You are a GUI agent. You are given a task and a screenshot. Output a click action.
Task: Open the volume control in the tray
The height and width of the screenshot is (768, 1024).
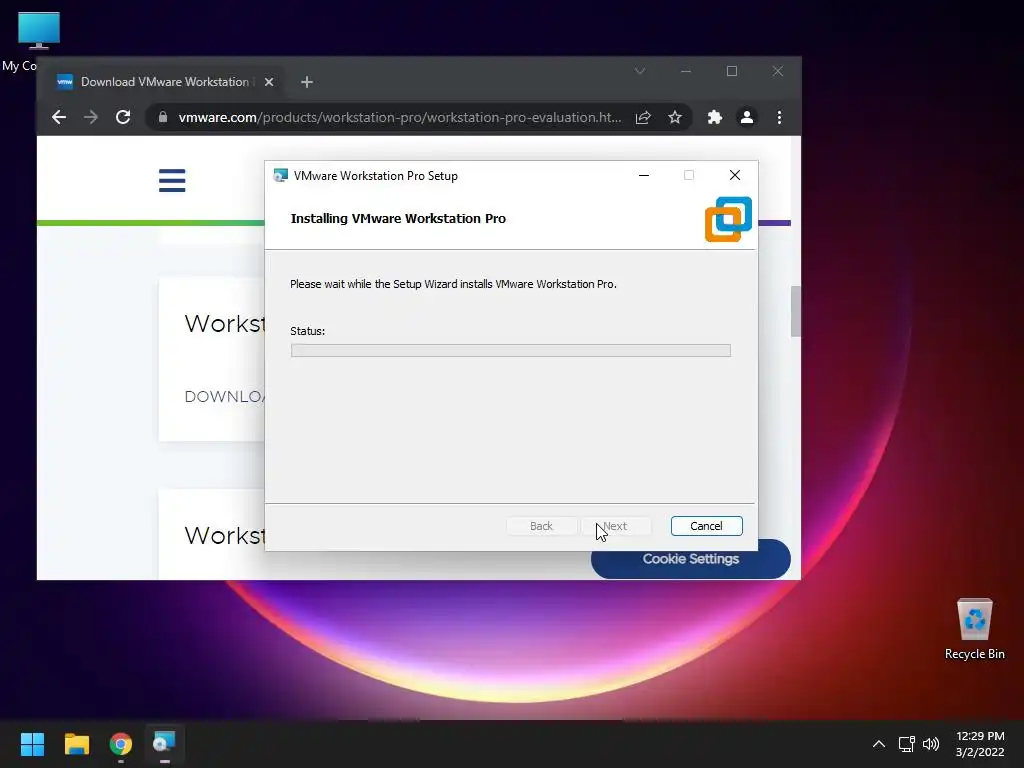click(931, 743)
